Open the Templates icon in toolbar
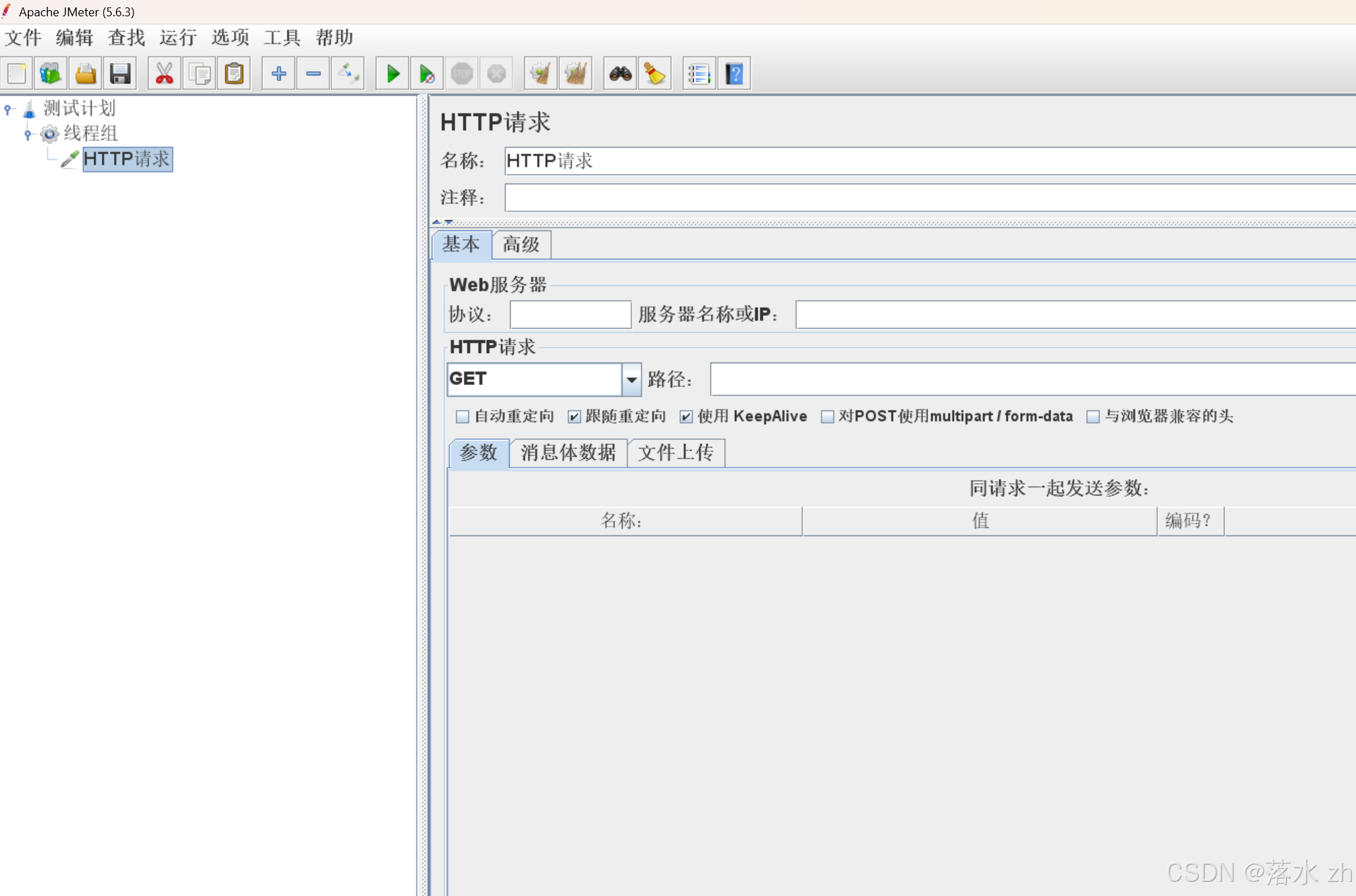Image resolution: width=1356 pixels, height=896 pixels. (51, 73)
